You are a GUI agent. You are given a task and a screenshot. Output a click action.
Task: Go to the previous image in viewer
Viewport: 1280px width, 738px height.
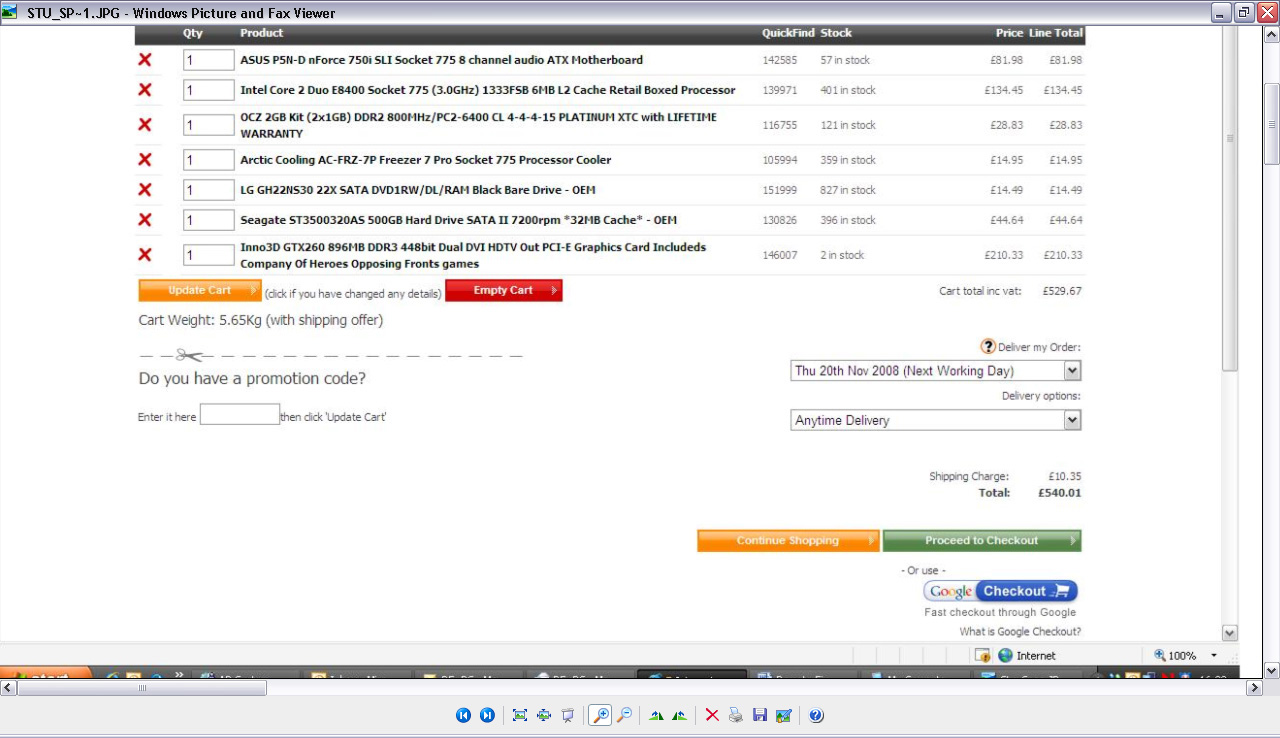click(463, 715)
